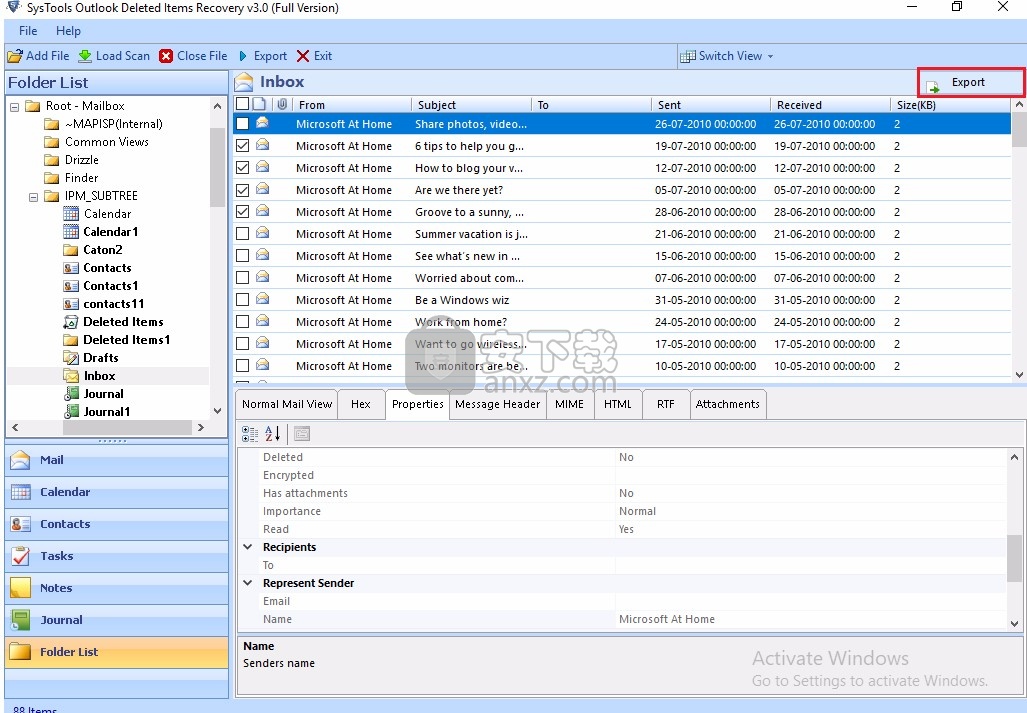
Task: Uncheck the '6 tips to help you g...' email
Action: point(242,146)
